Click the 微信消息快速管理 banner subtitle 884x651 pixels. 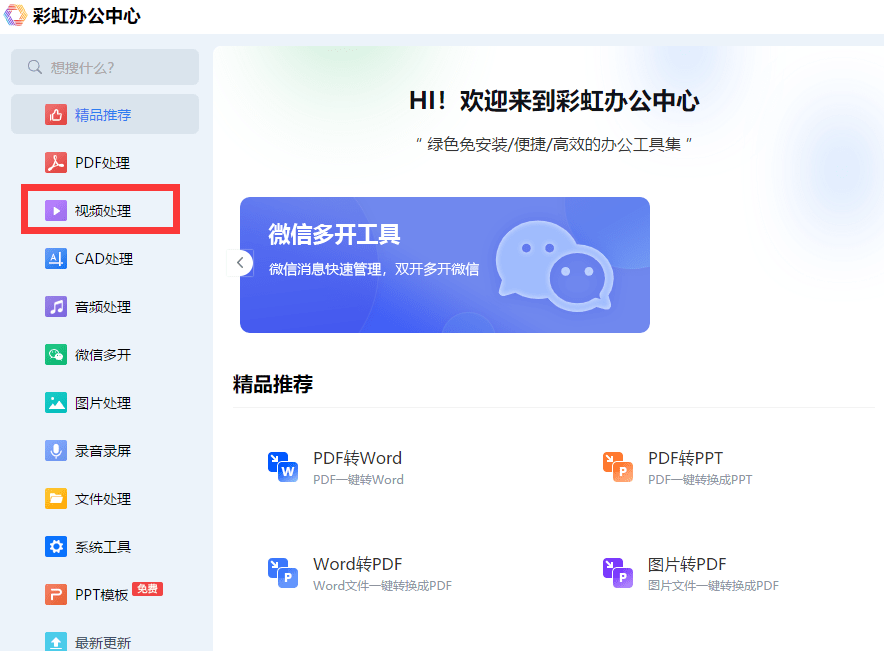374,269
